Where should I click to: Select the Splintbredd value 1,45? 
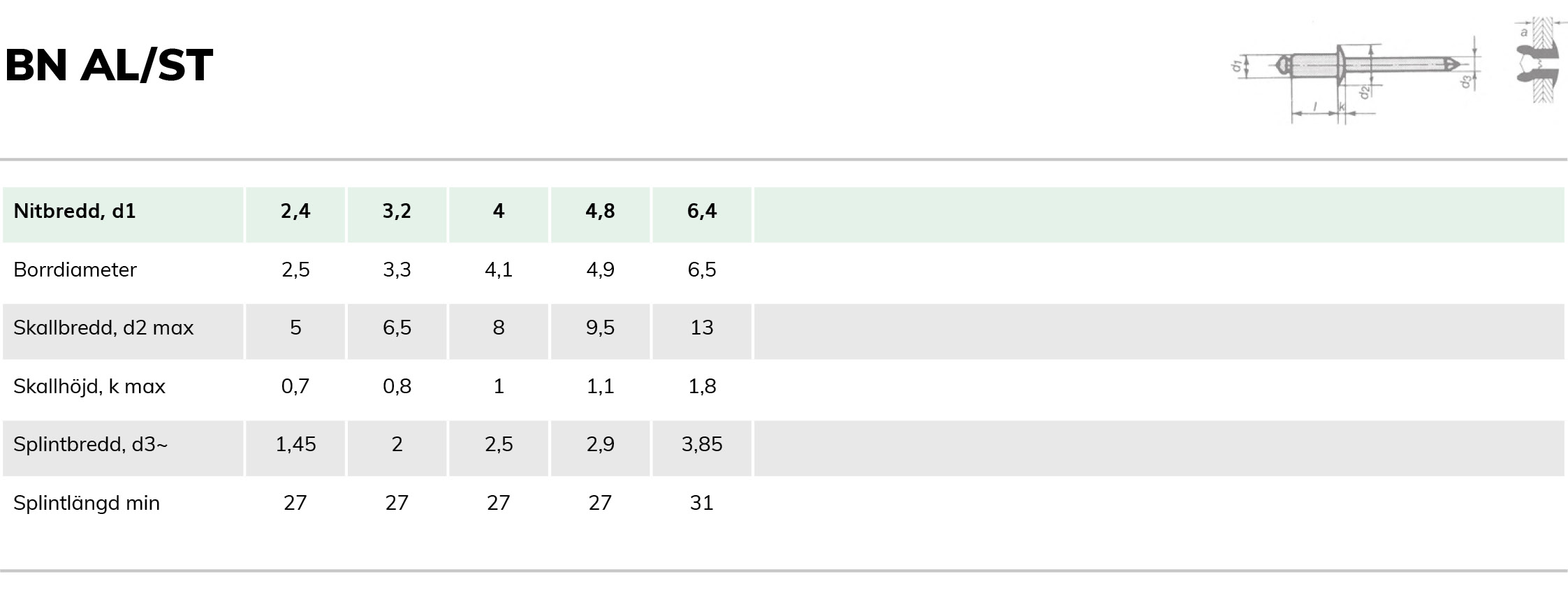295,444
